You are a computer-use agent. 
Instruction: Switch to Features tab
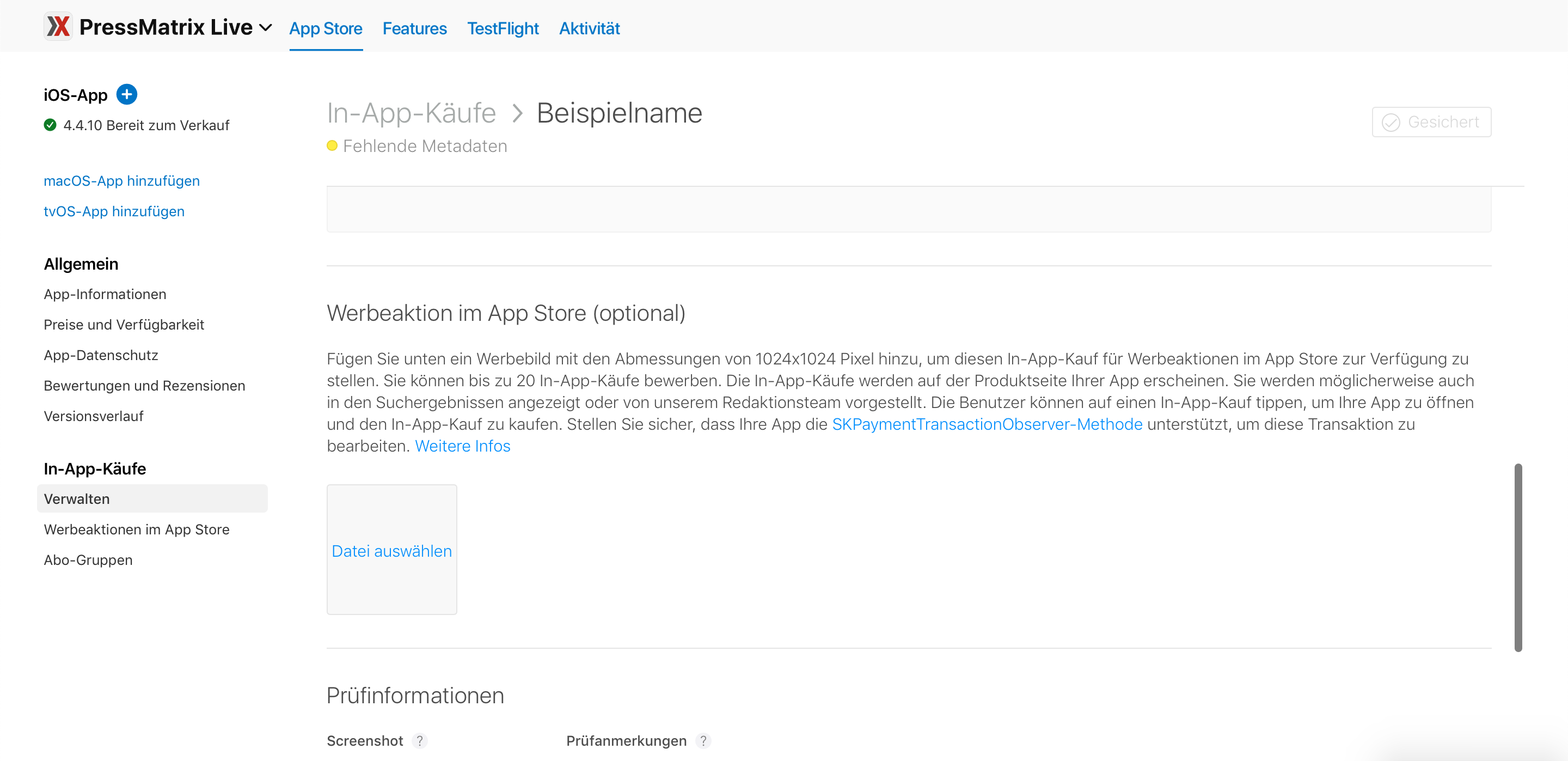(414, 29)
